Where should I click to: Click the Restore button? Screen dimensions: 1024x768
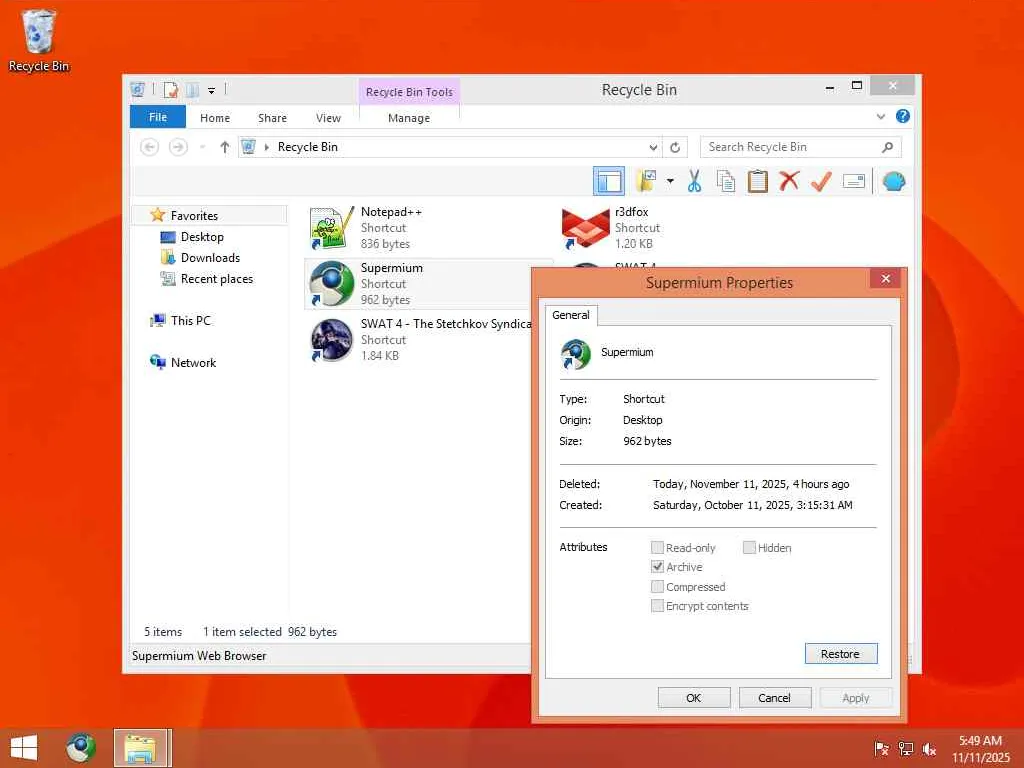pyautogui.click(x=840, y=654)
